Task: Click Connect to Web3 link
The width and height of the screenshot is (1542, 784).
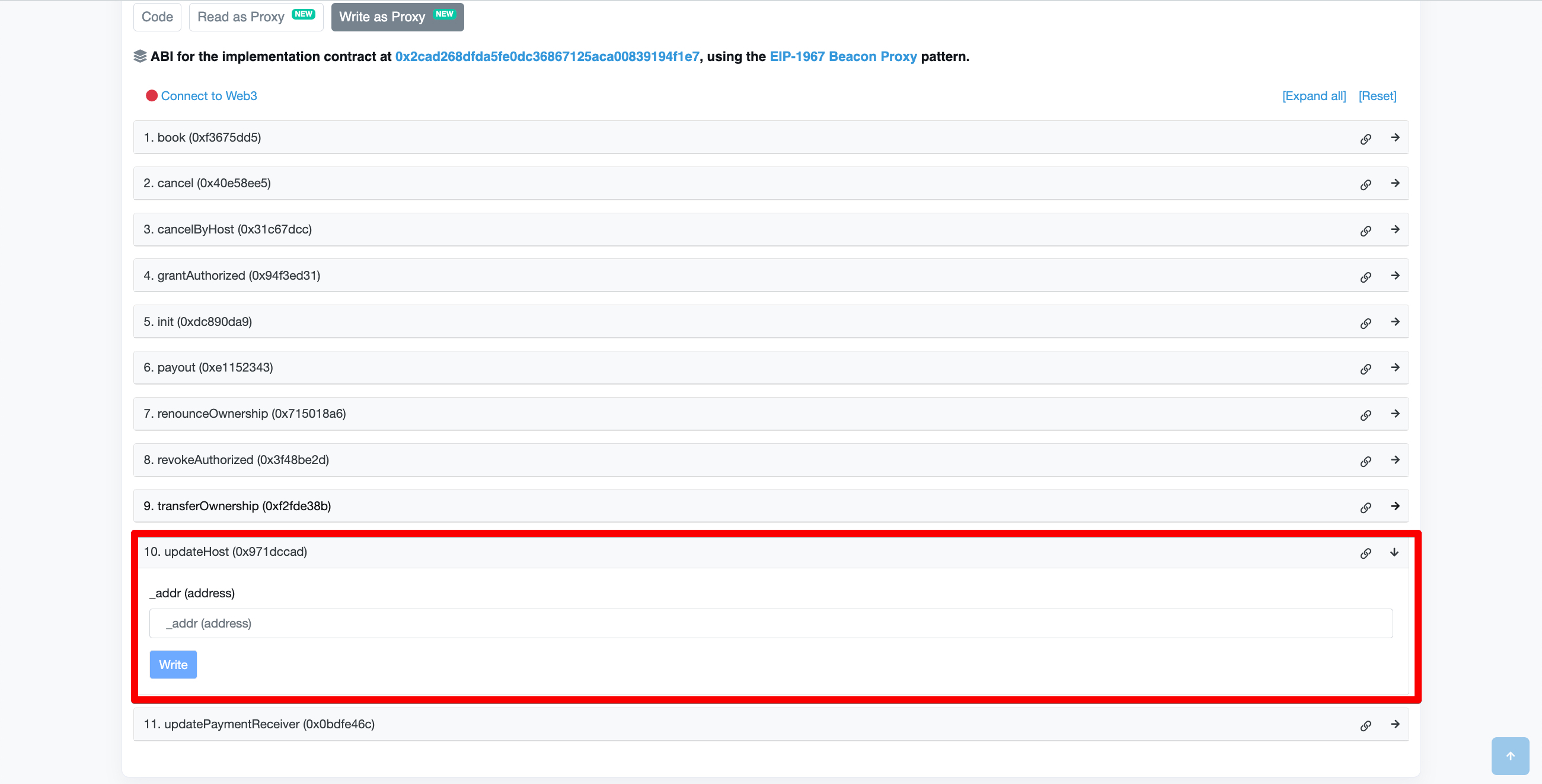Action: click(x=209, y=96)
